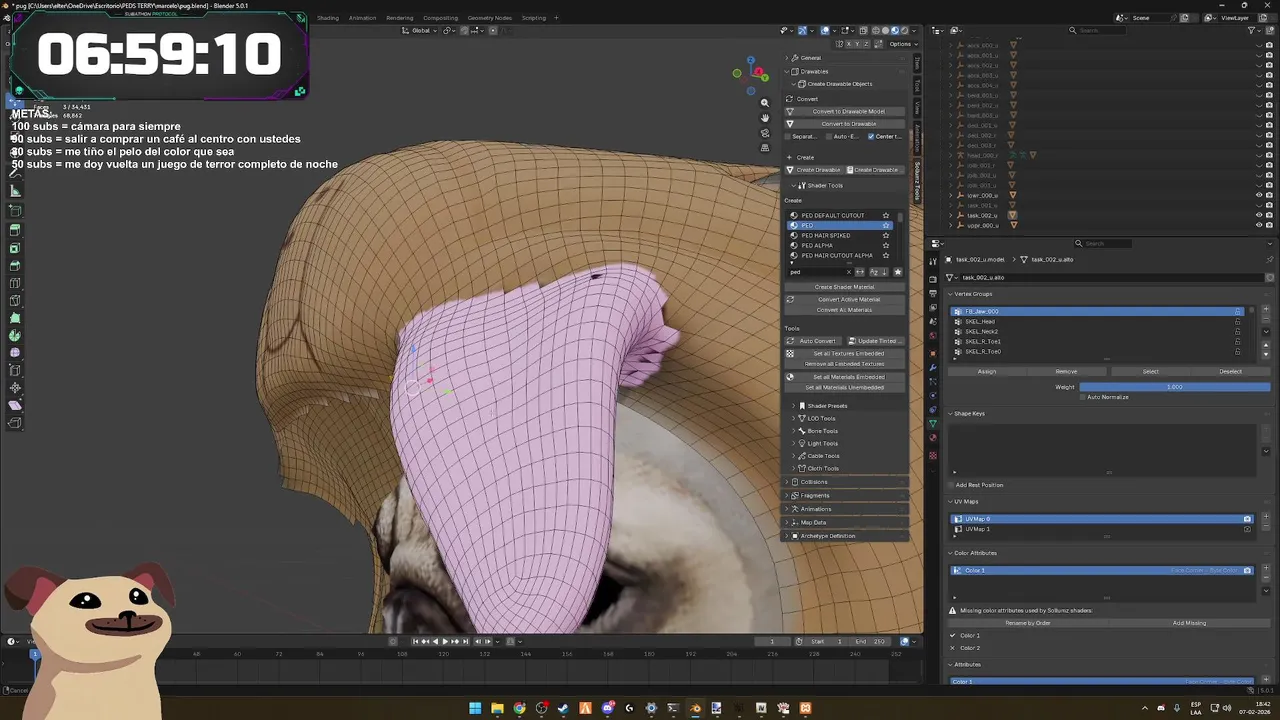Tick the Add Rest Position checkbox
Viewport: 1280px width, 720px height.
click(x=951, y=485)
